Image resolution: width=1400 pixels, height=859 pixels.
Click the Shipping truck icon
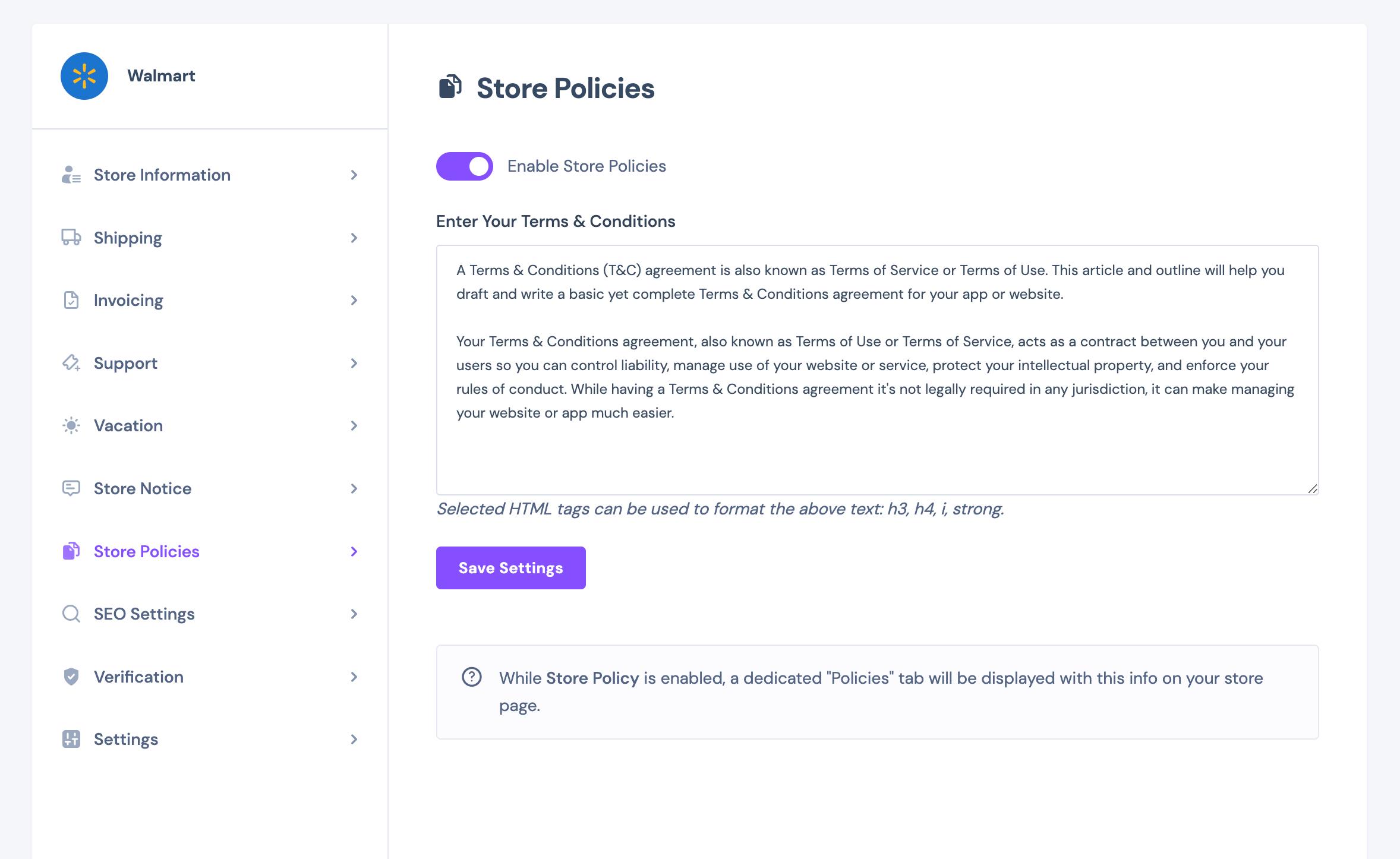[71, 238]
